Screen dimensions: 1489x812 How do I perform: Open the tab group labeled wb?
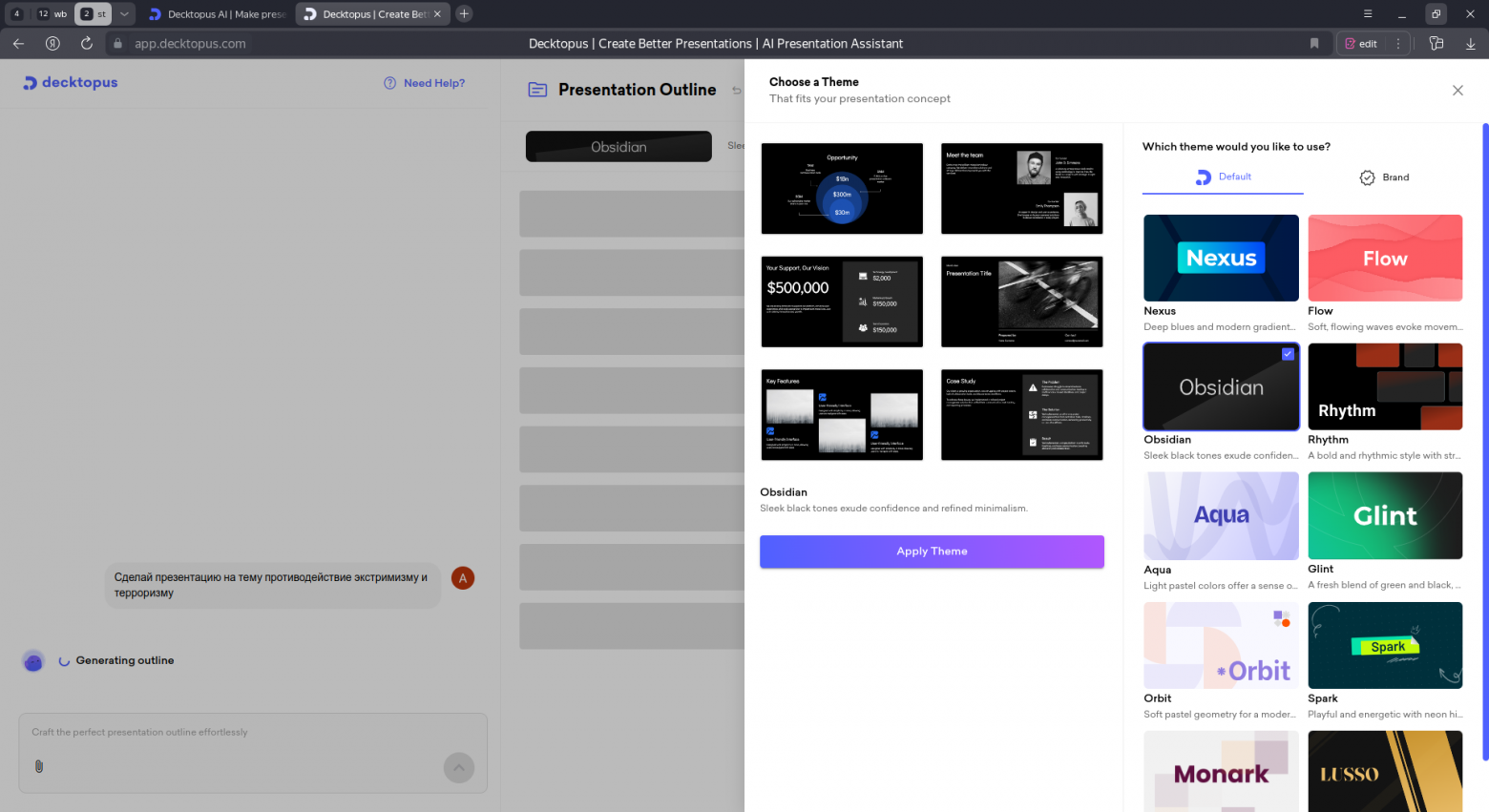click(52, 13)
